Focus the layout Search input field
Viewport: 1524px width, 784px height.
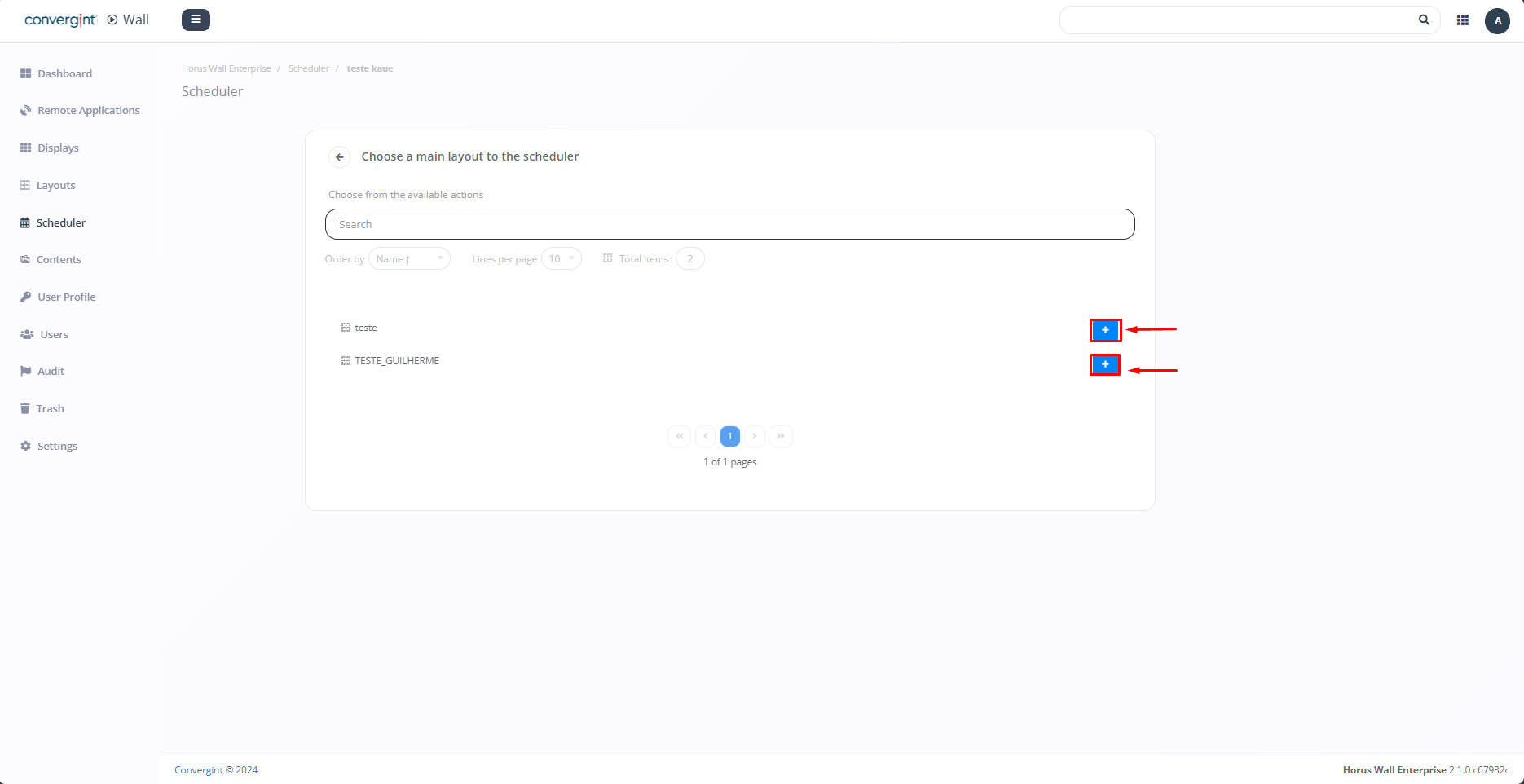coord(729,224)
